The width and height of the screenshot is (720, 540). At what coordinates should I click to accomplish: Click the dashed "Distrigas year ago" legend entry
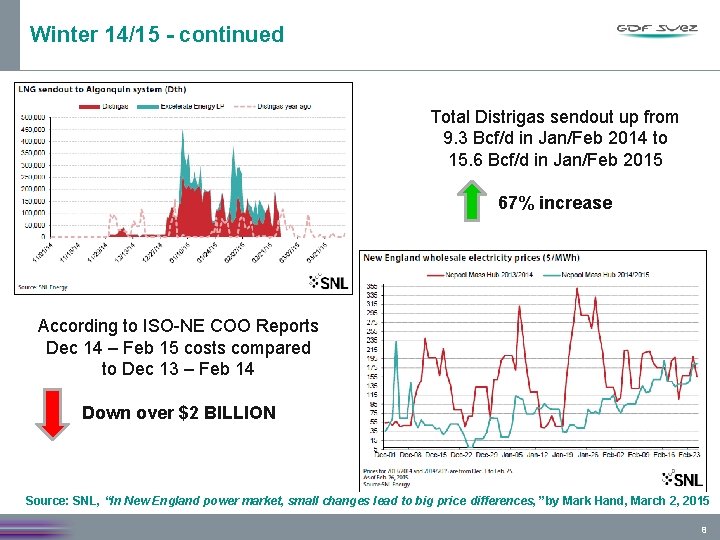272,107
